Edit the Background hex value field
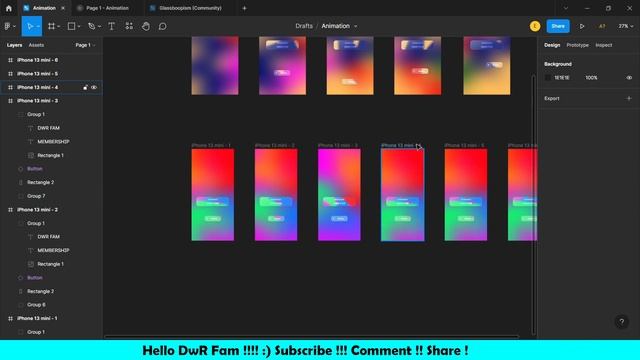Image resolution: width=640 pixels, height=360 pixels. (562, 78)
